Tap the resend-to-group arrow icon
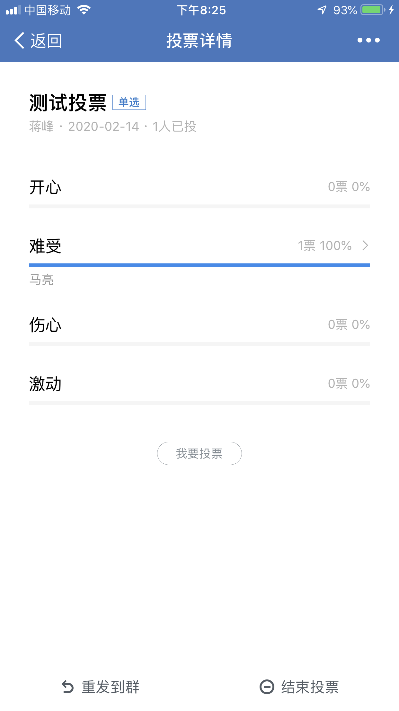Viewport: 399px width, 711px height. point(68,687)
